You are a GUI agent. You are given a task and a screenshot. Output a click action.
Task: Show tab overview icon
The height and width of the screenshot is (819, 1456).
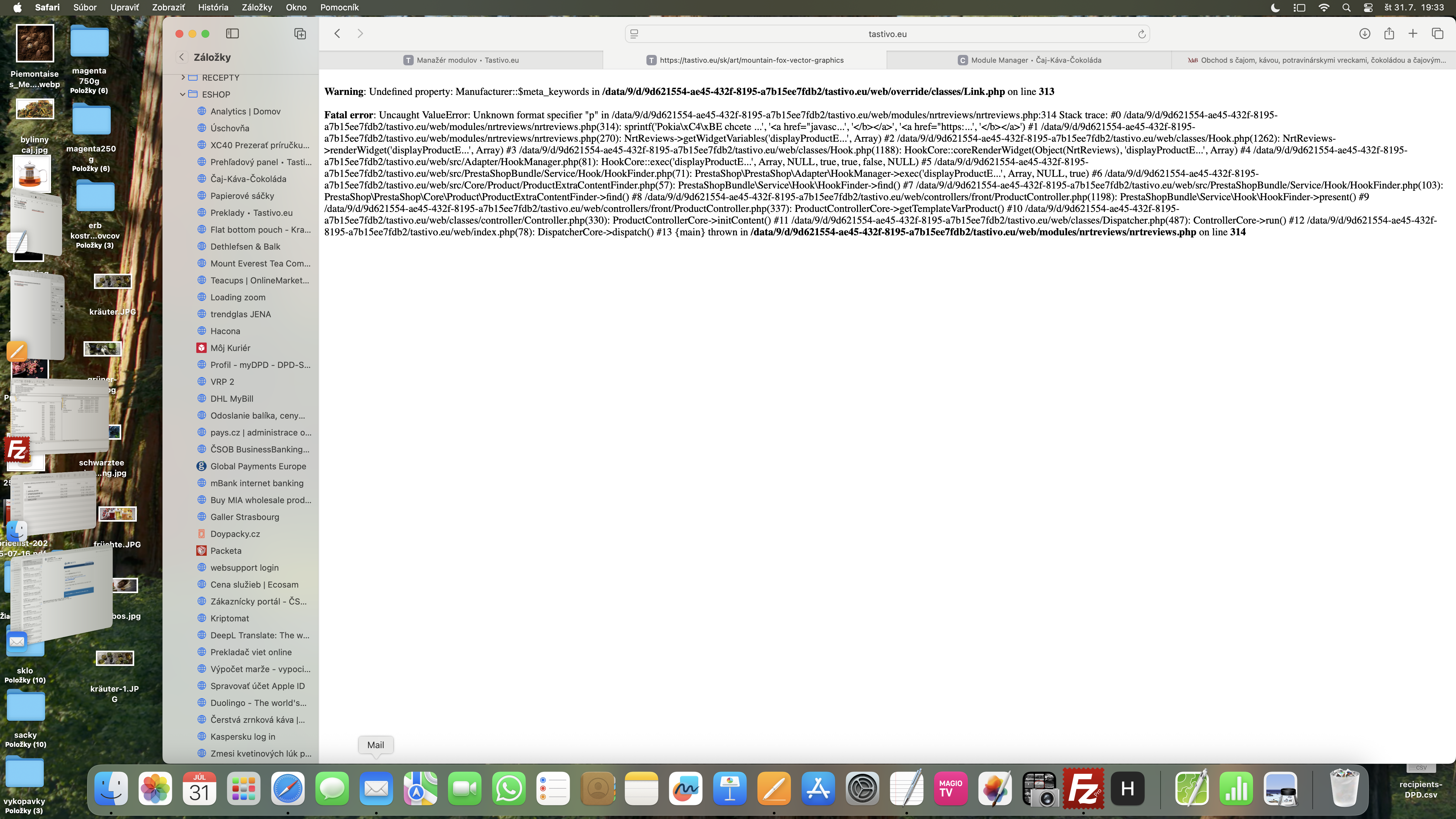click(1437, 34)
